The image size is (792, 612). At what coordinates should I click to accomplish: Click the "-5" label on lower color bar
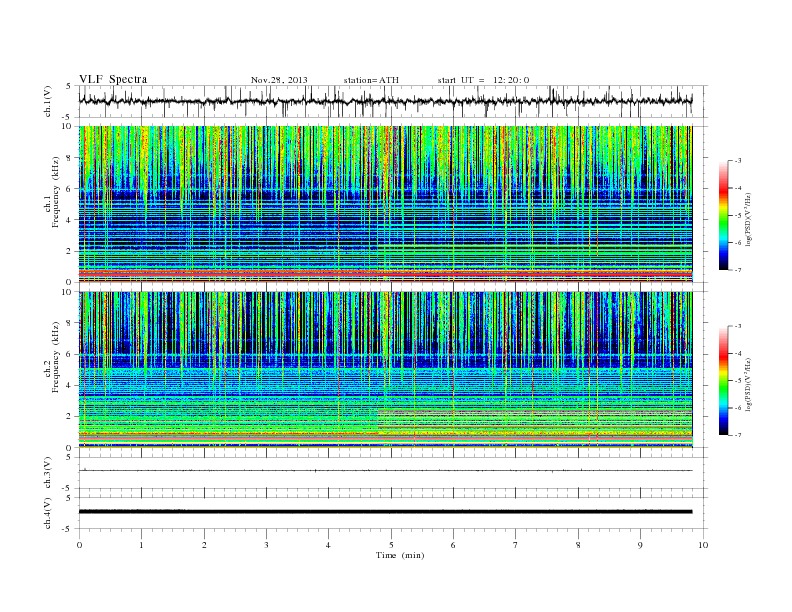click(738, 381)
